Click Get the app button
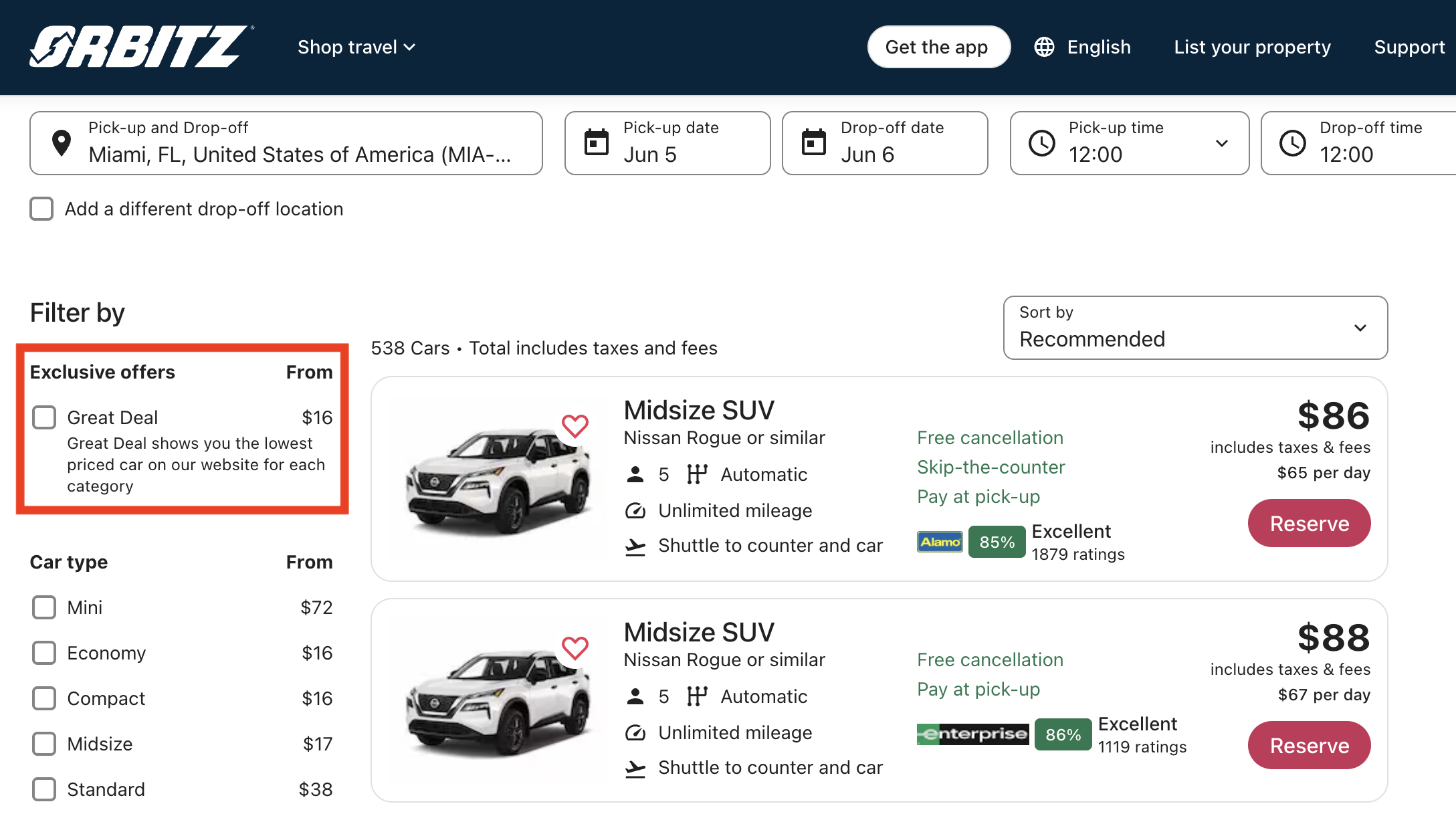The image size is (1456, 816). (938, 47)
